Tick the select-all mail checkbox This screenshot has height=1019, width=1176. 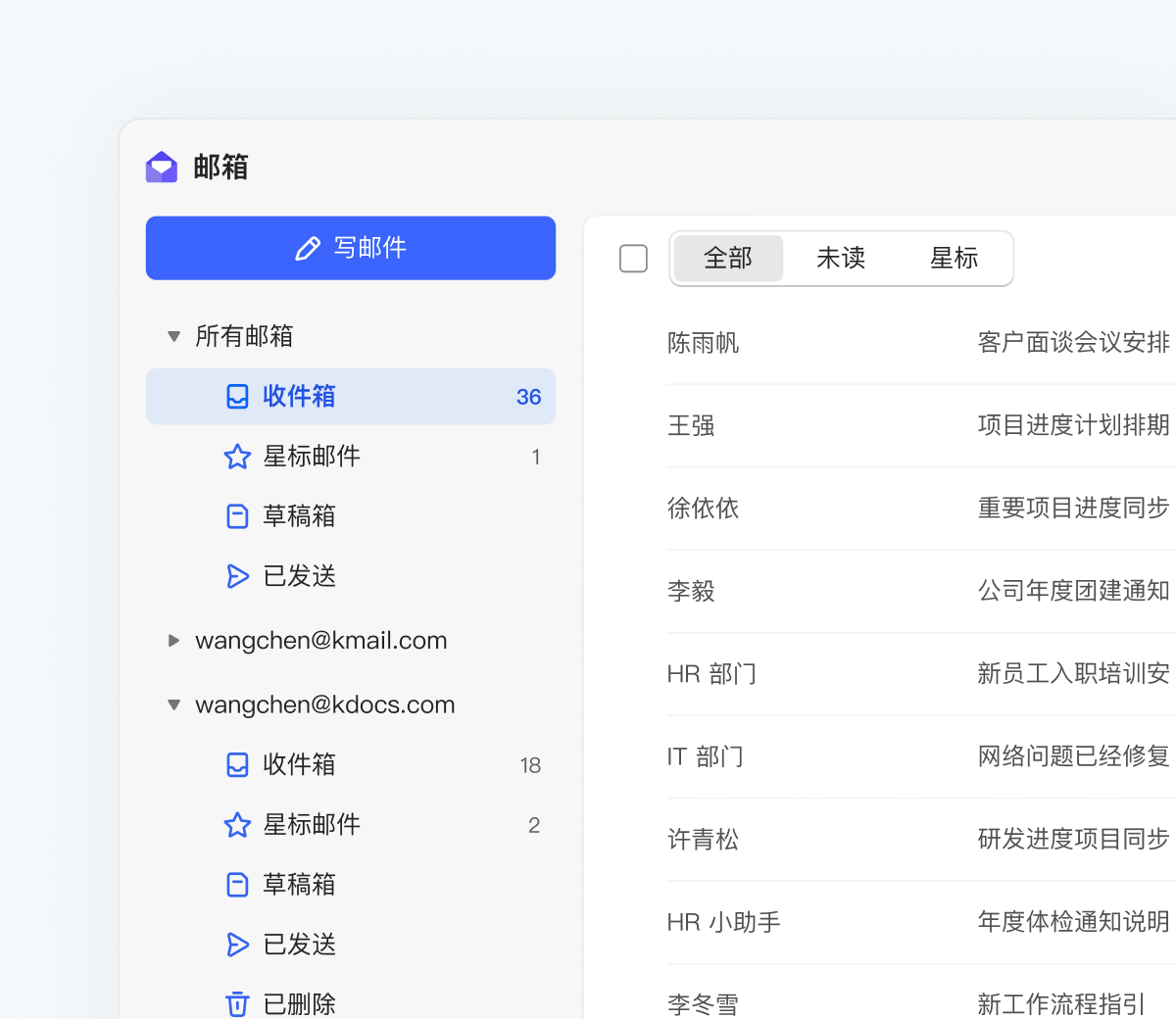(634, 259)
